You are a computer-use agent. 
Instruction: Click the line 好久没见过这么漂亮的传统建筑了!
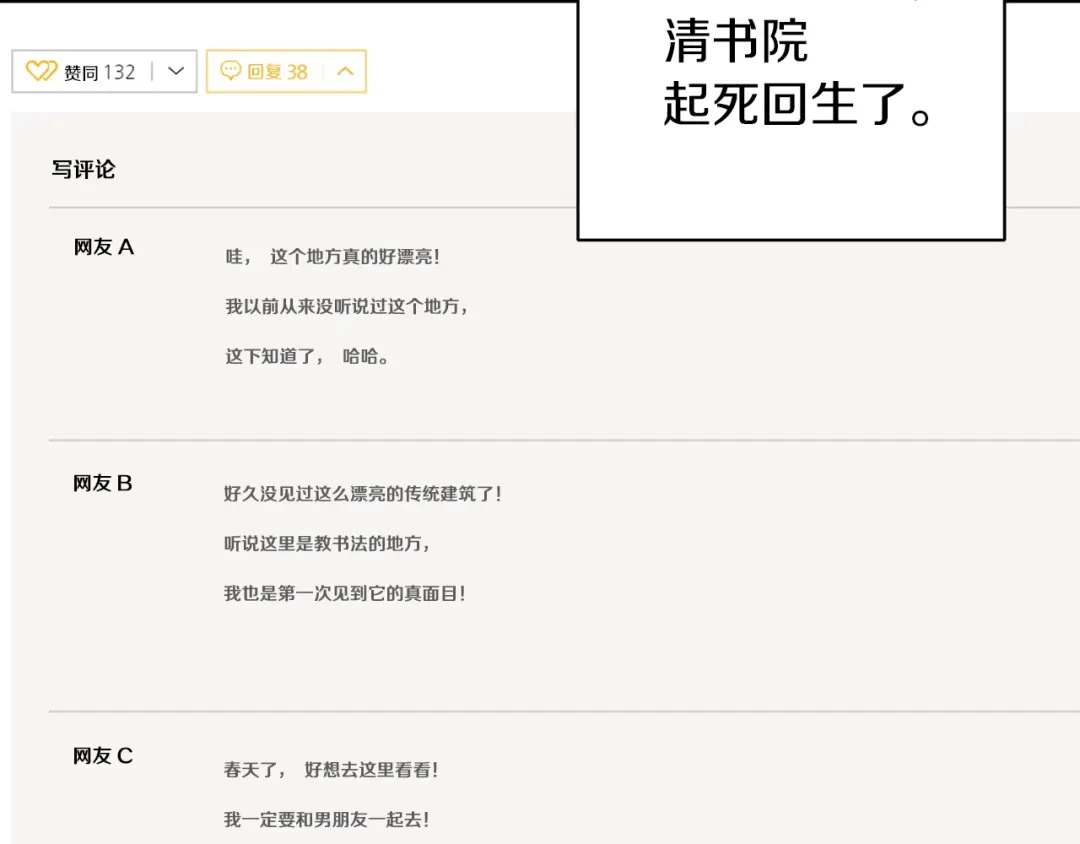coord(363,494)
